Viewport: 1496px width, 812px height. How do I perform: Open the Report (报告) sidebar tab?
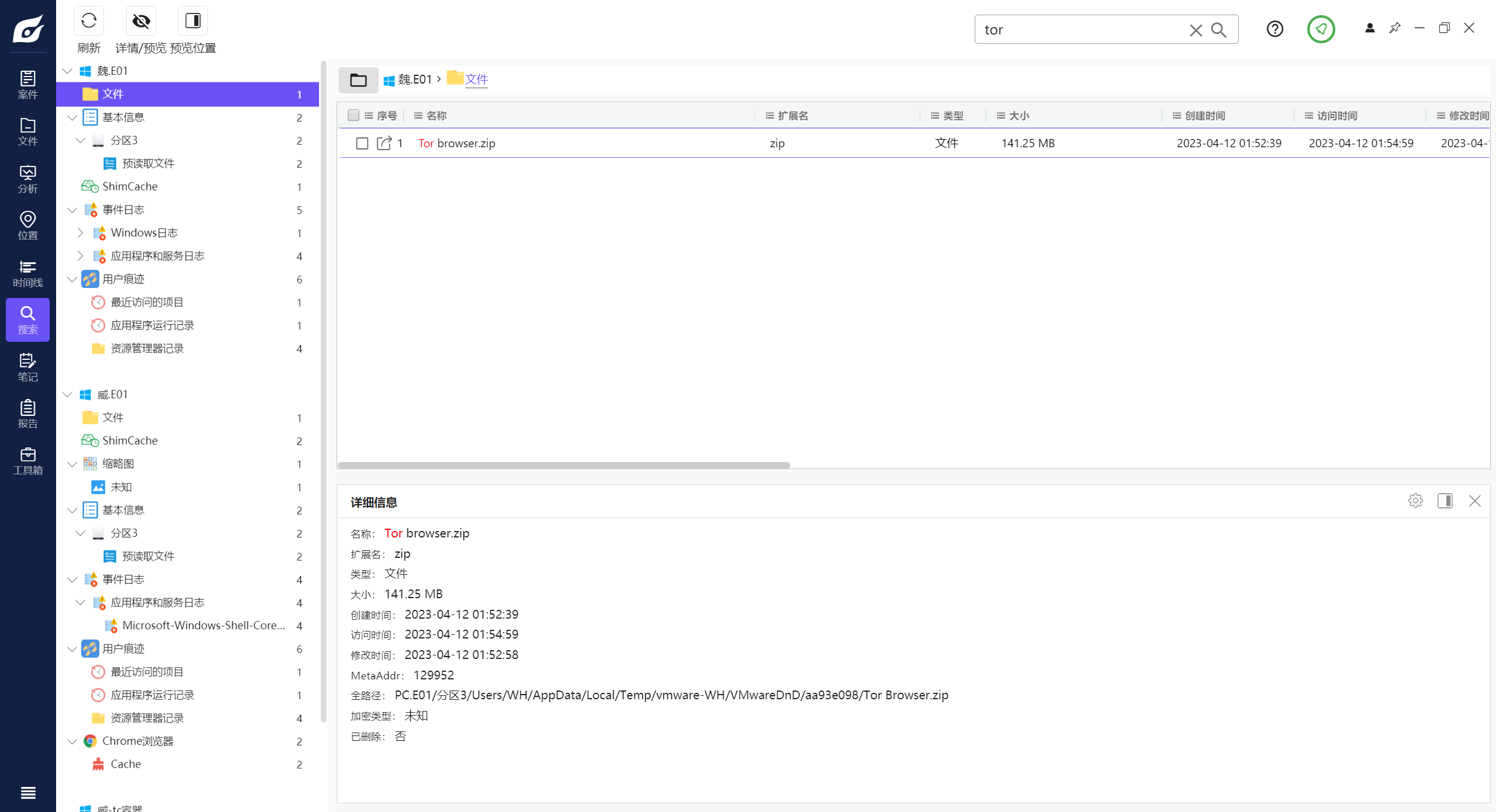(27, 414)
